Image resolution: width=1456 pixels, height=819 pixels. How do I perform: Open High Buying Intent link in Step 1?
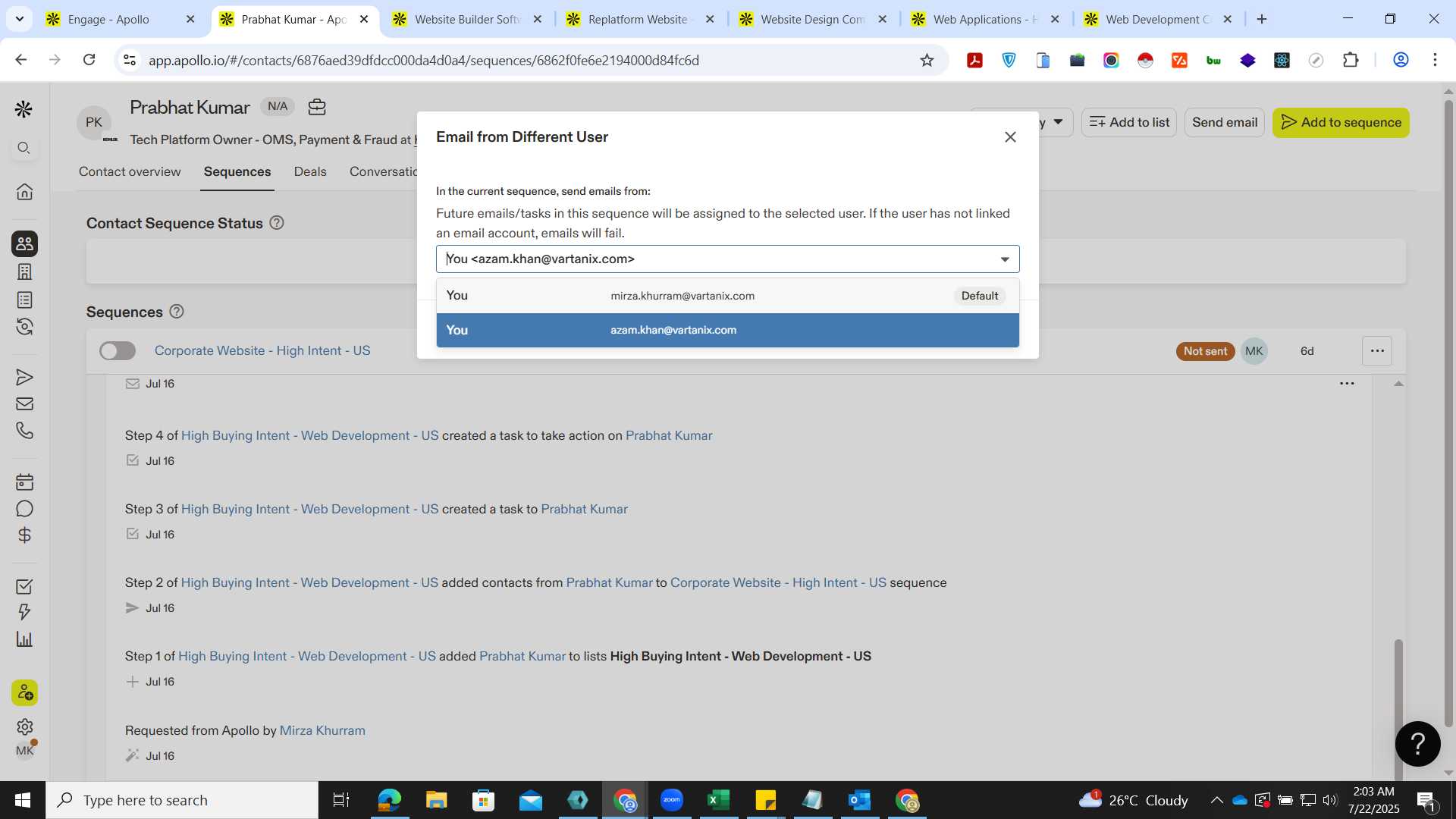click(x=307, y=656)
